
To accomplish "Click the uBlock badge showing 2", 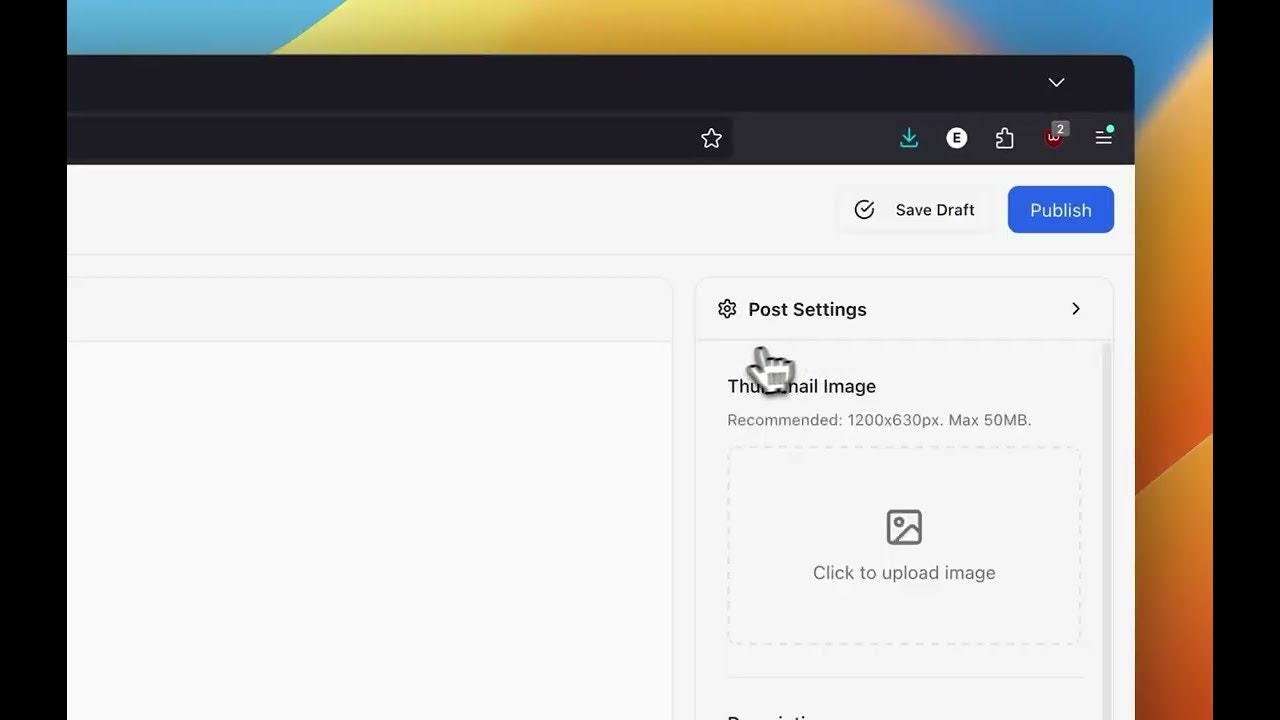I will pos(1060,128).
